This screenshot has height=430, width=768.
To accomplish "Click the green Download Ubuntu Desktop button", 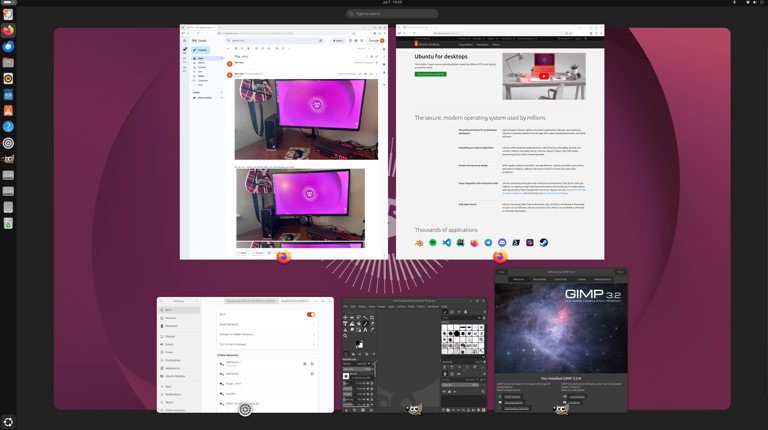I will click(431, 74).
